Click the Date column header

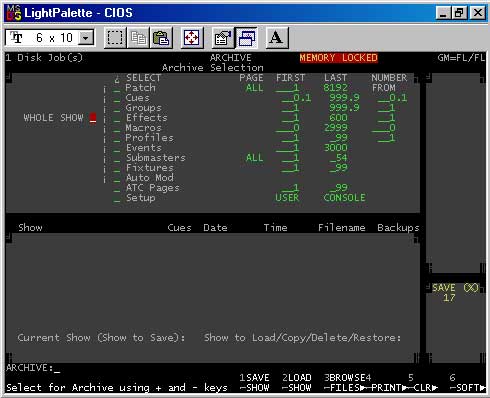tap(215, 228)
